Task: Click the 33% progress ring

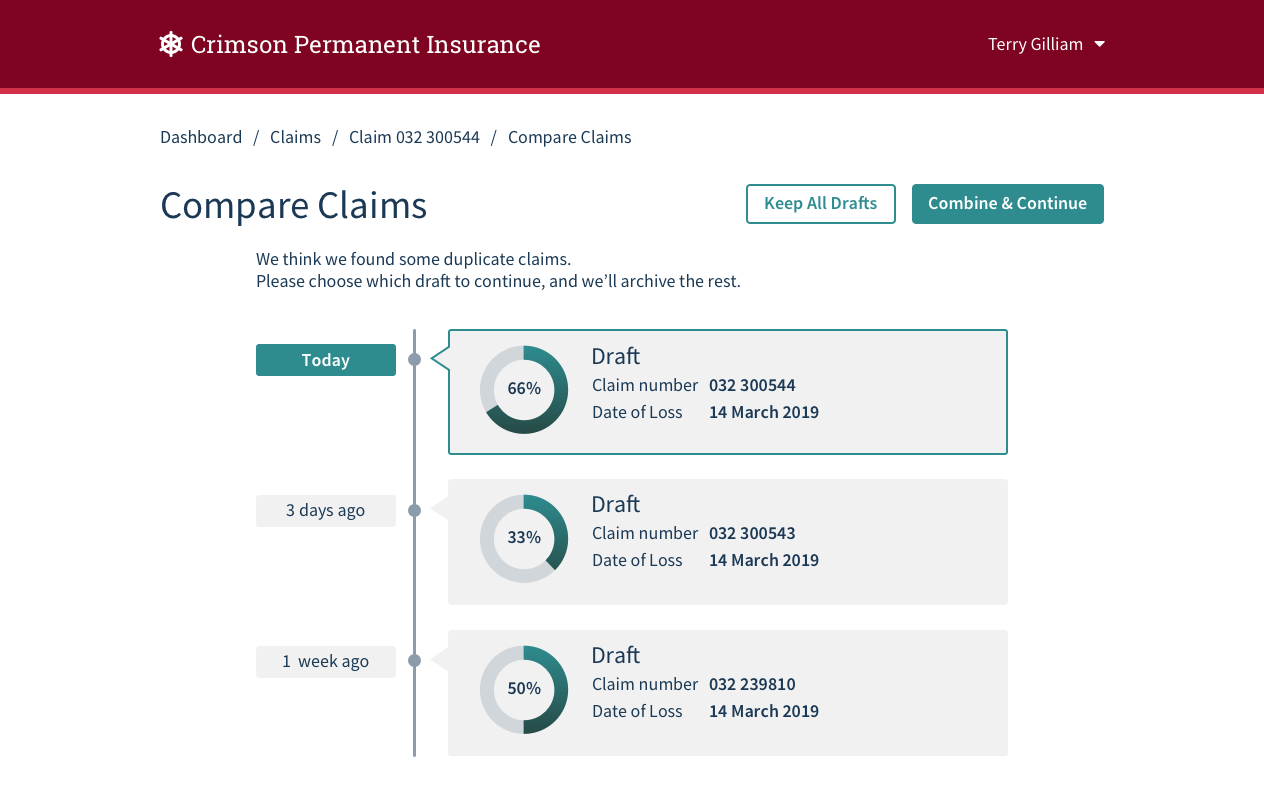Action: point(524,538)
